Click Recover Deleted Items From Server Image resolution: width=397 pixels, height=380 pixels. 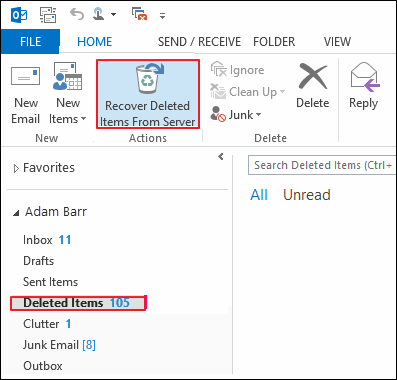tap(148, 94)
